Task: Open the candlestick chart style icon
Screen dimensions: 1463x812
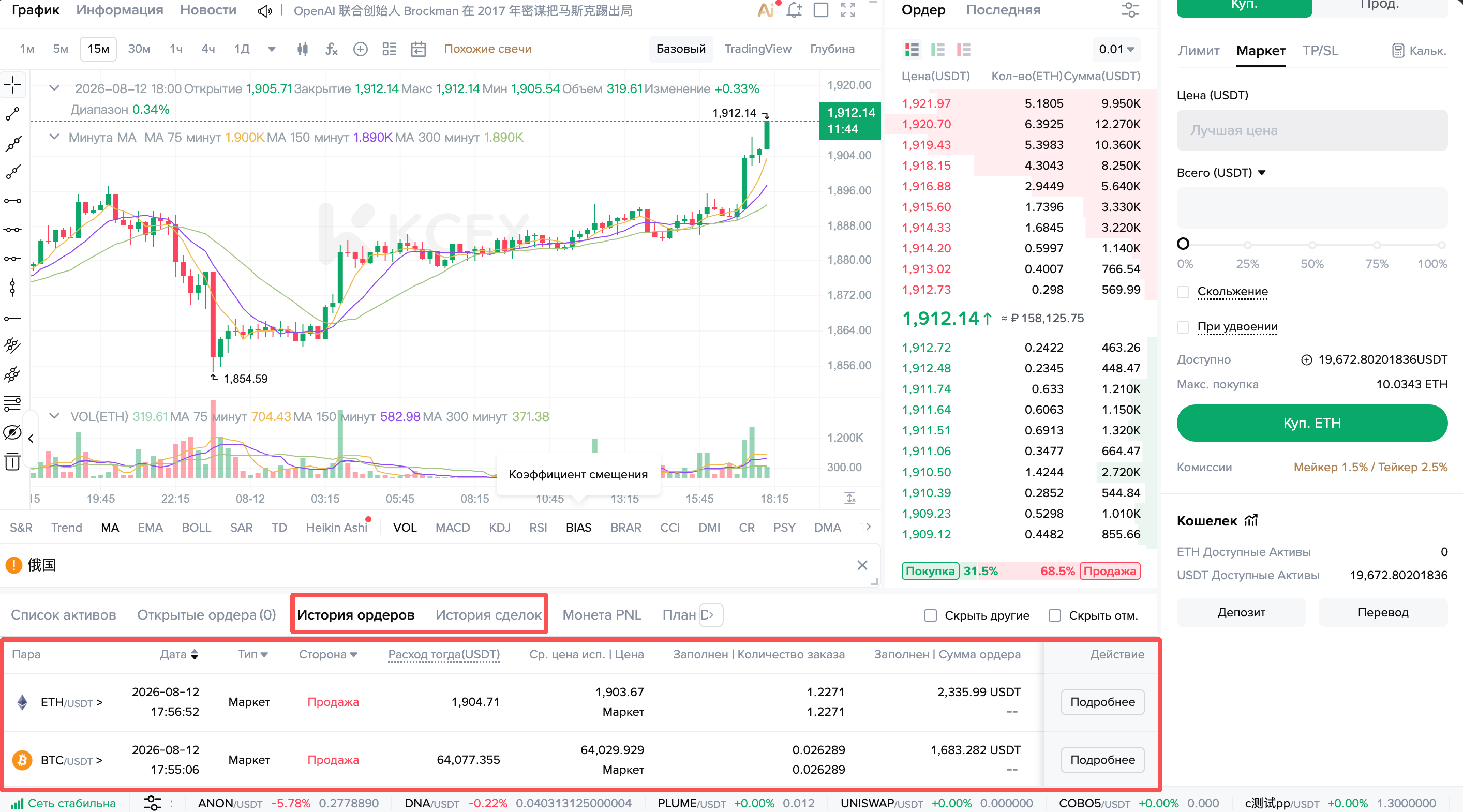Action: click(303, 50)
